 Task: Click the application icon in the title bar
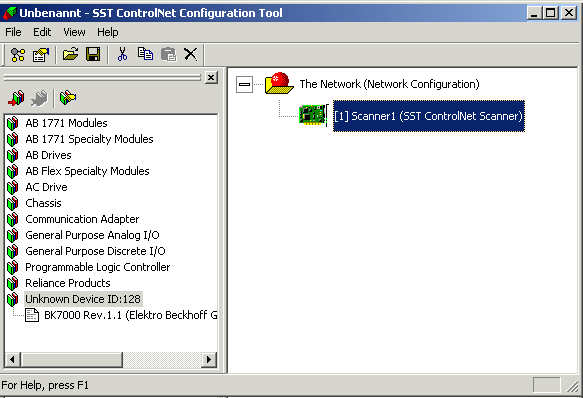[9, 13]
